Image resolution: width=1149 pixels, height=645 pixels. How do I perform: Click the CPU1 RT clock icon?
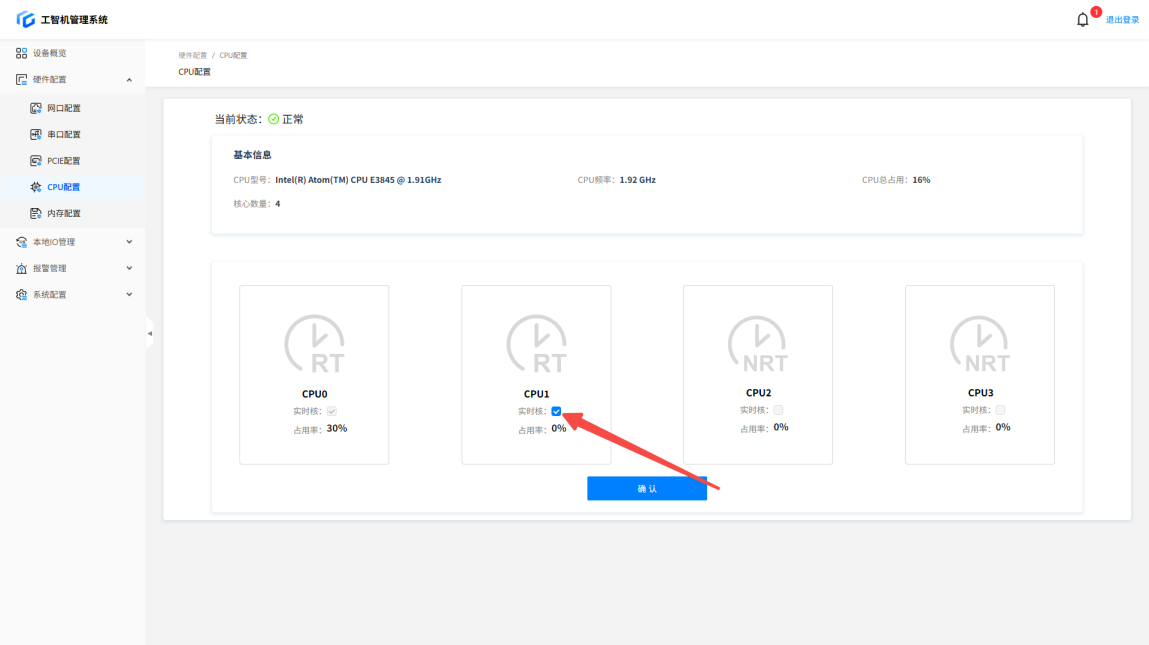[x=536, y=344]
